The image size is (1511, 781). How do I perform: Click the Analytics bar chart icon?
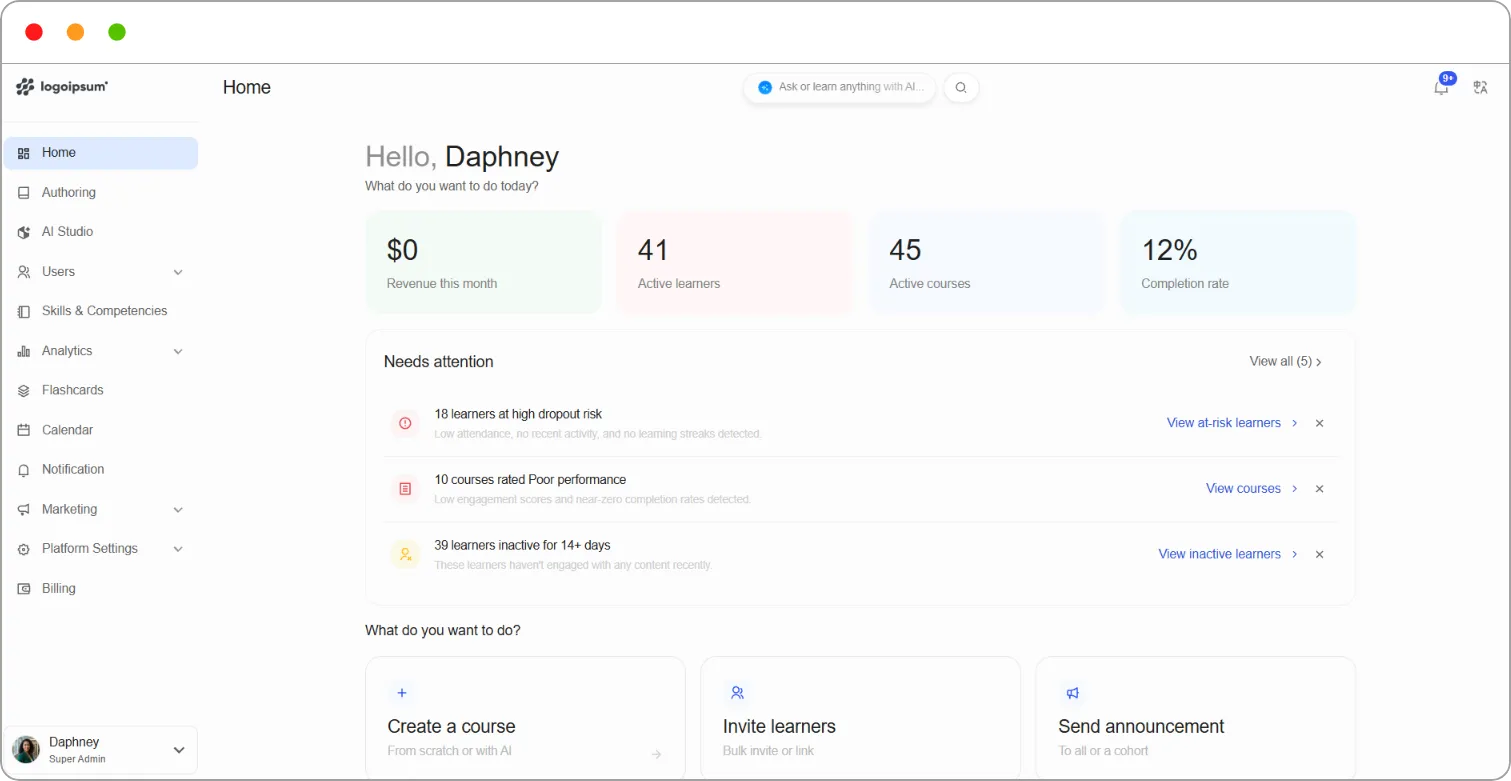pyautogui.click(x=24, y=351)
